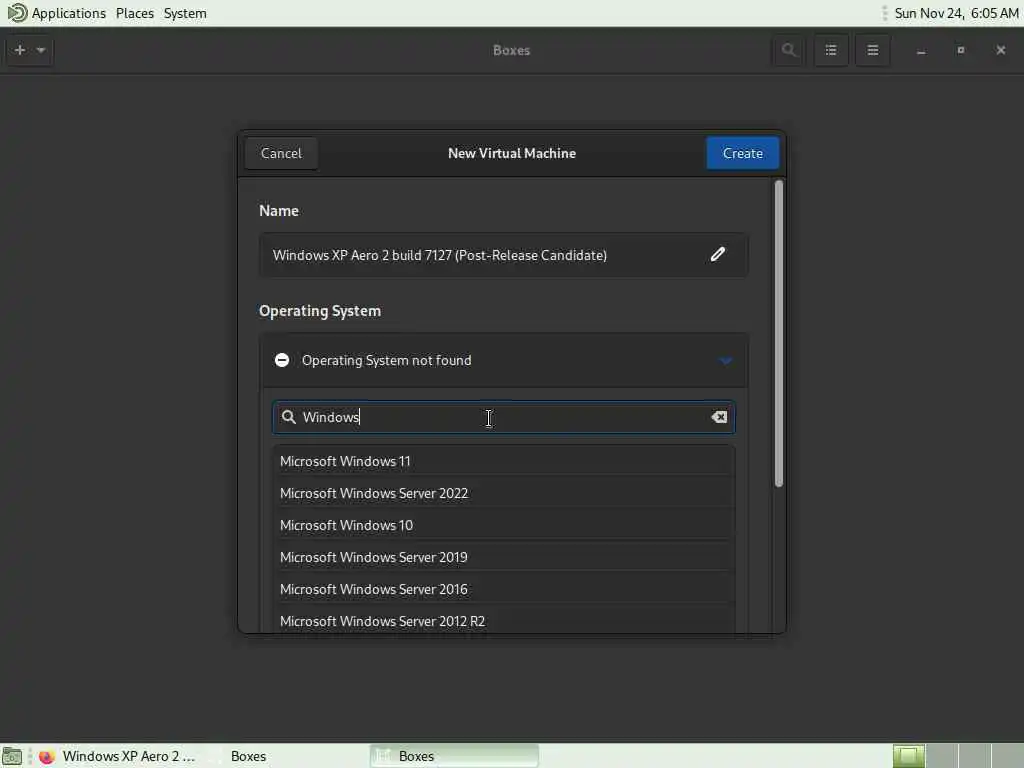Screen dimensions: 1024x768
Task: Edit the VM name with the pencil icon
Action: point(718,255)
